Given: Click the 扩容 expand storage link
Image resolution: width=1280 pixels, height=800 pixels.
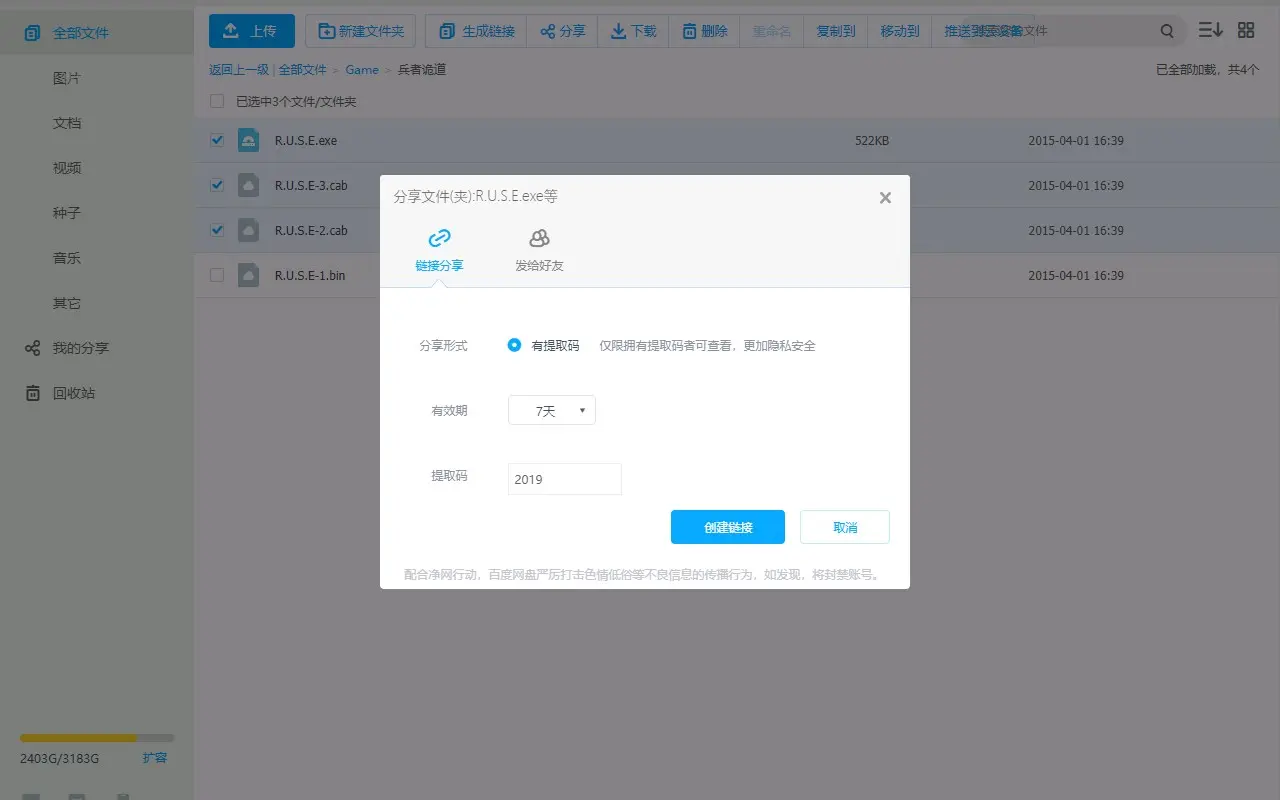Looking at the screenshot, I should pos(155,758).
